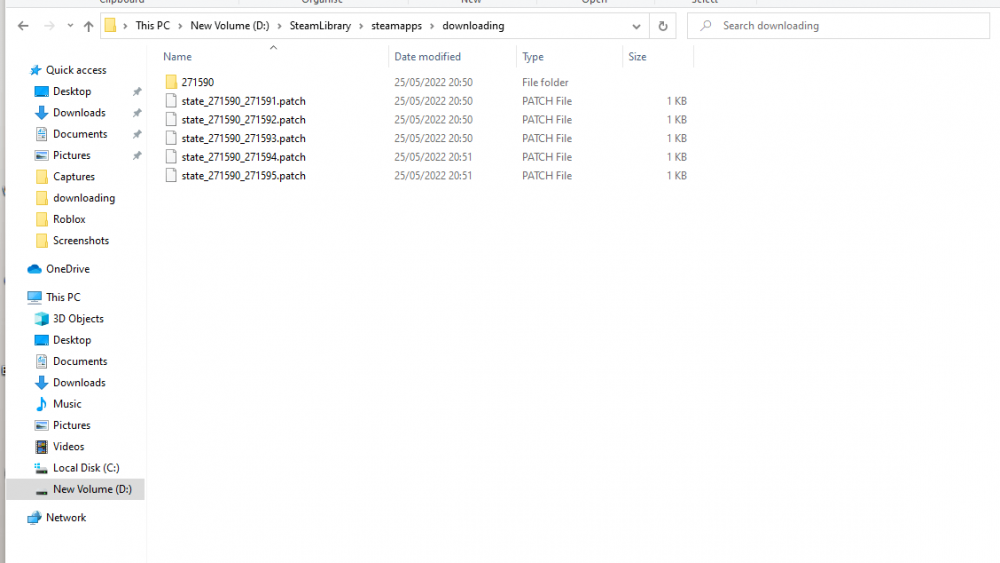Click the New Volume (D:) drive icon

click(41, 491)
